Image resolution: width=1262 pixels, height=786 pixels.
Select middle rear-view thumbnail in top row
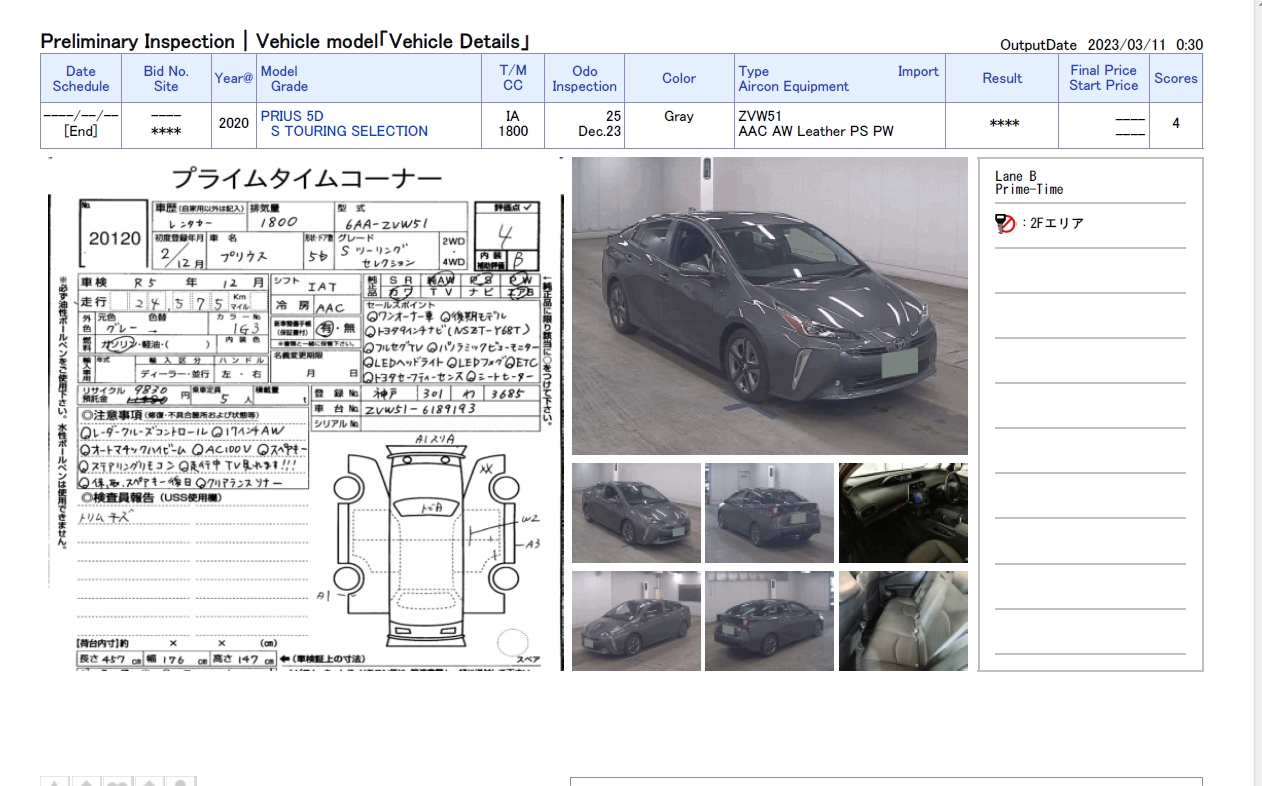pyautogui.click(x=769, y=513)
